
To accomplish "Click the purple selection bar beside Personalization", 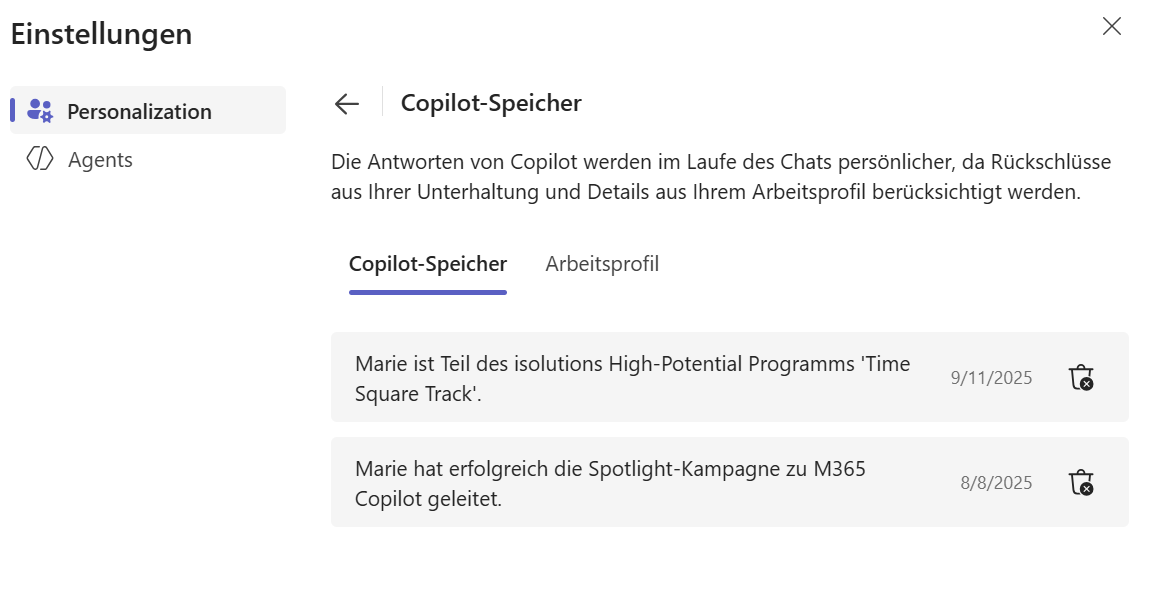I will 13,110.
